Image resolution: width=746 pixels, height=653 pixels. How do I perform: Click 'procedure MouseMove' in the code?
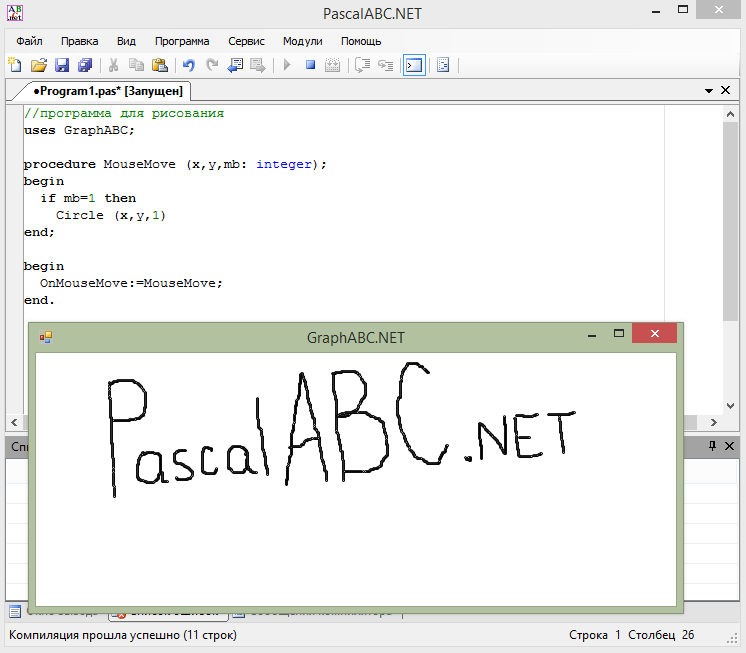(x=99, y=165)
